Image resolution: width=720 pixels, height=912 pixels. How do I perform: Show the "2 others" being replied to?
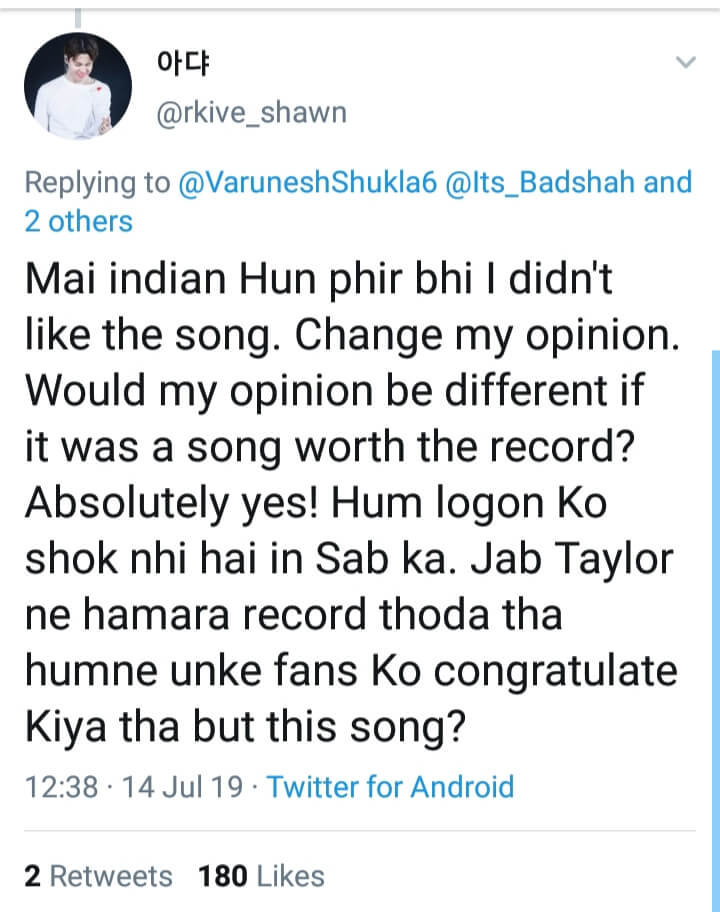(x=78, y=221)
